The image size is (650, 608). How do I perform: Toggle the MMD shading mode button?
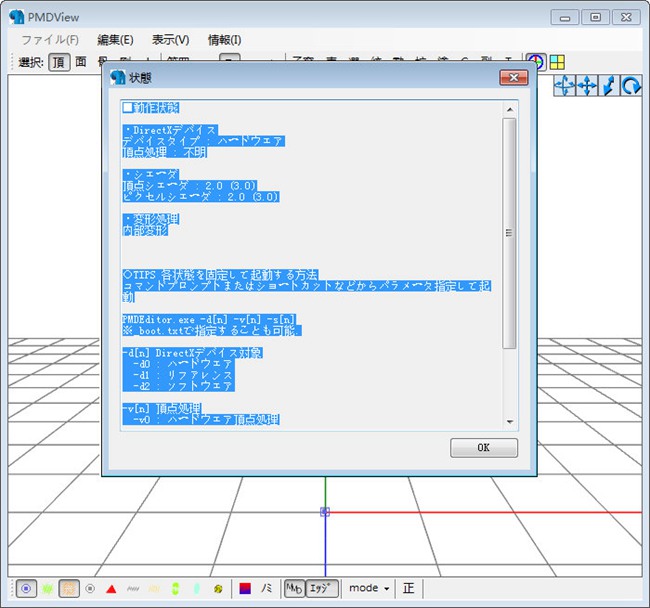pyautogui.click(x=294, y=589)
